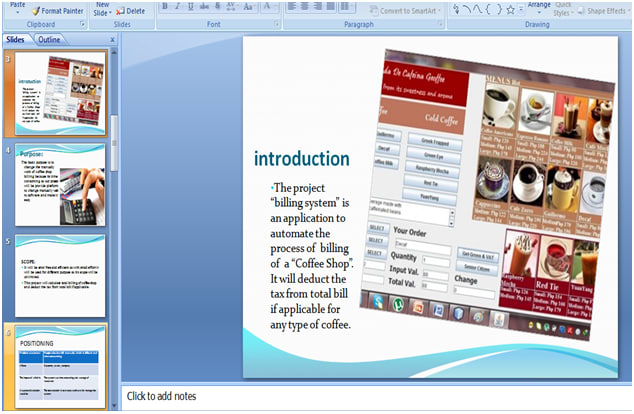Open Font dialog launcher
This screenshot has width=634, height=414.
click(277, 24)
